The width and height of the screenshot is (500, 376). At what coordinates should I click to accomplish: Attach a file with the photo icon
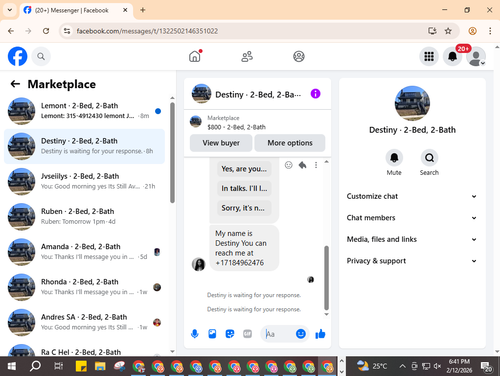coord(212,334)
